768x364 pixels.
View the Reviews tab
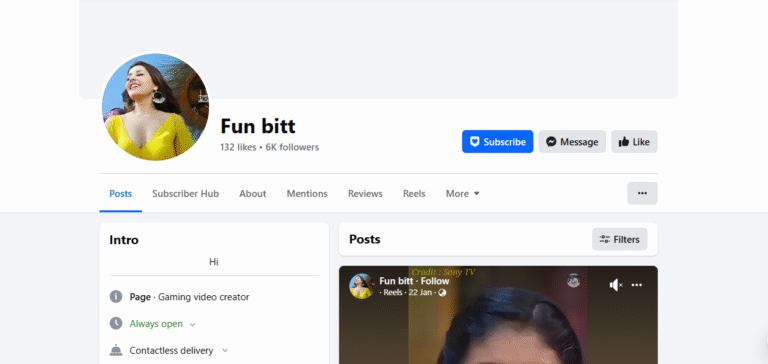pos(365,194)
